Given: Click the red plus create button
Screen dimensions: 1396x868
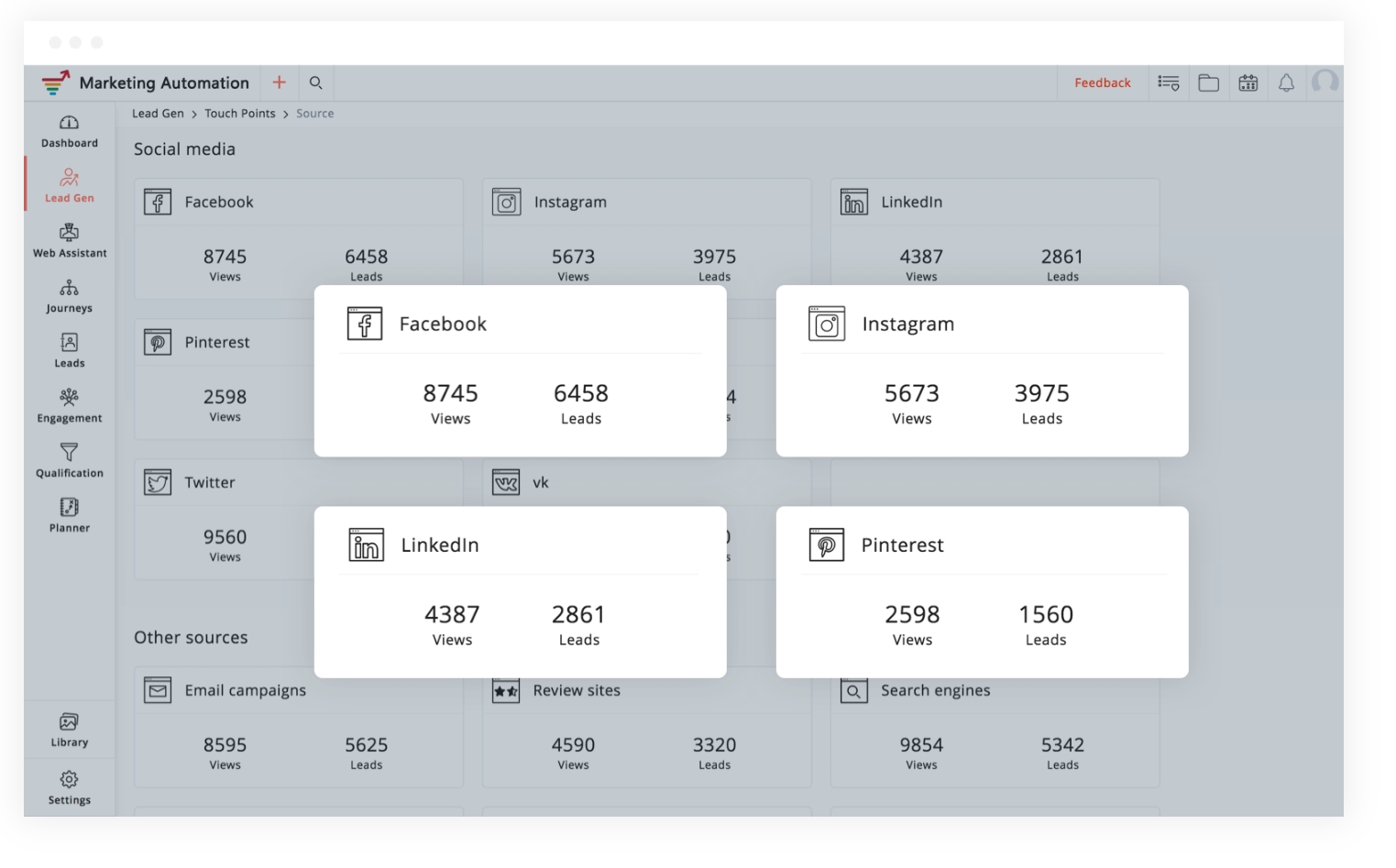Looking at the screenshot, I should coord(279,82).
